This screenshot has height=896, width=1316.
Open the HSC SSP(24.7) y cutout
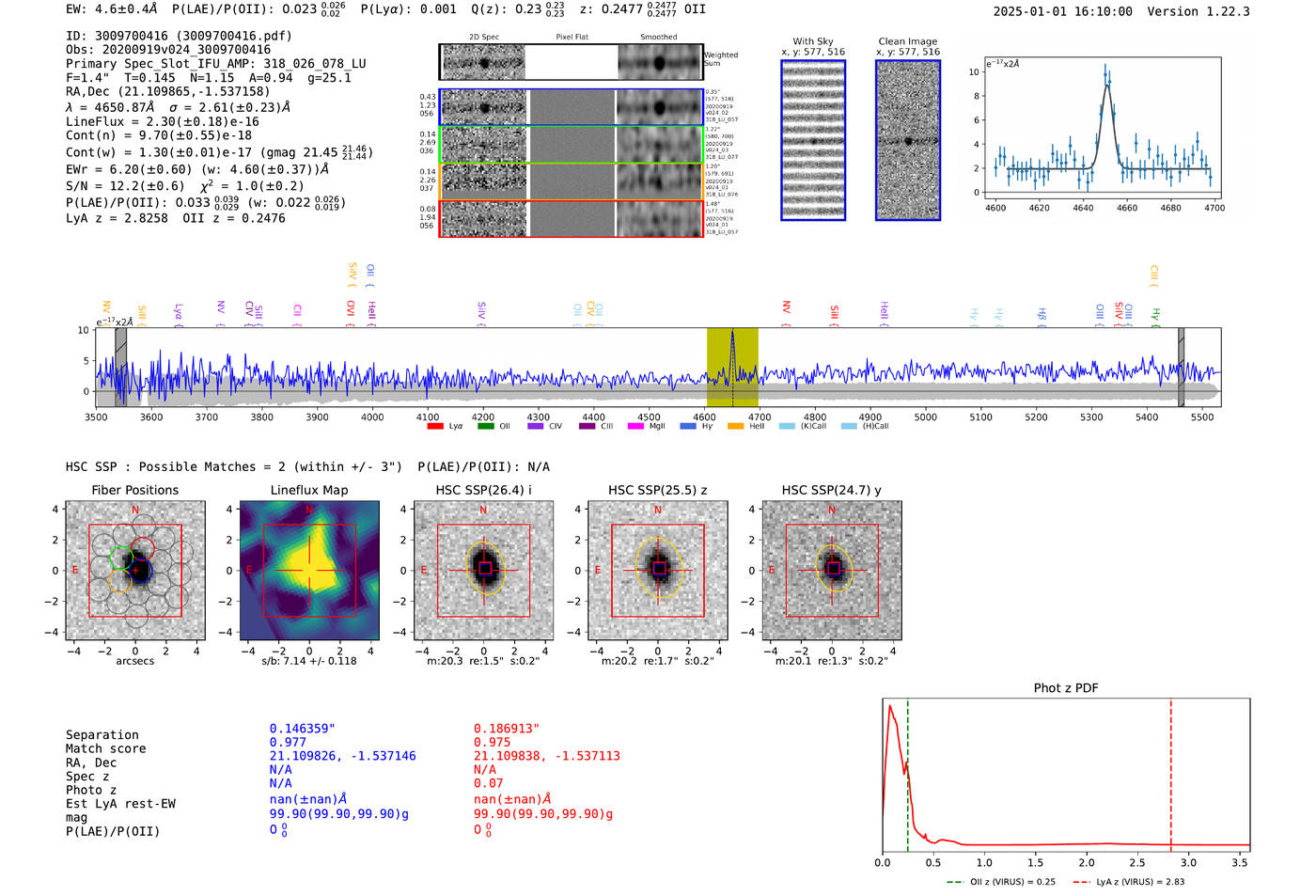tap(832, 571)
